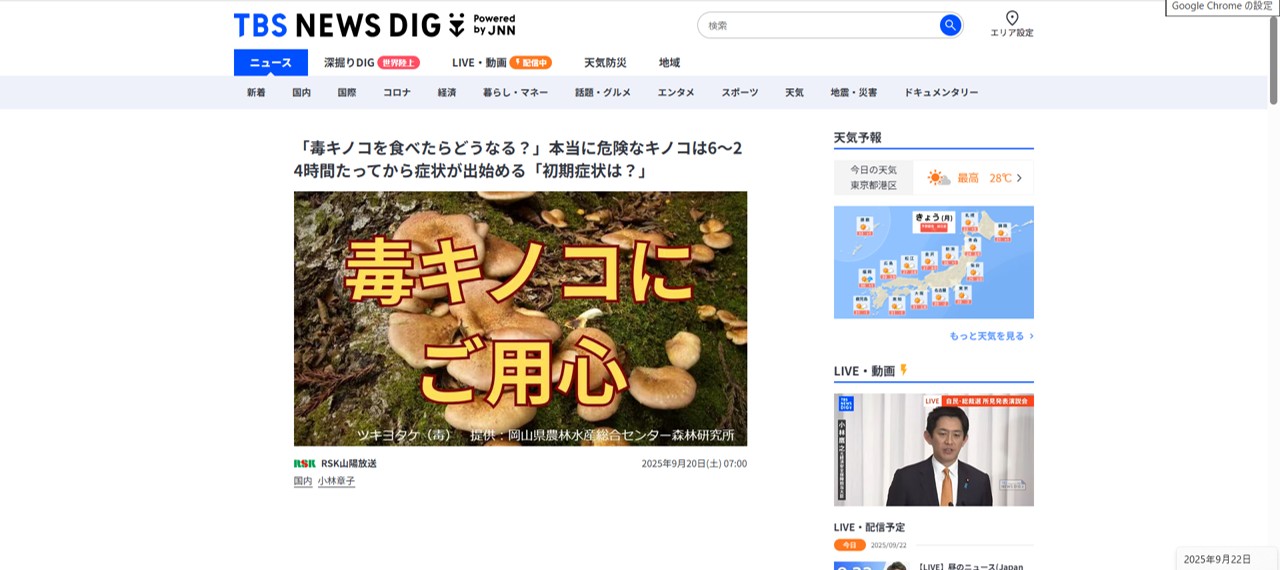Open the Japan weather map thumbnail
Screen dimensions: 1280x570
coord(934,262)
